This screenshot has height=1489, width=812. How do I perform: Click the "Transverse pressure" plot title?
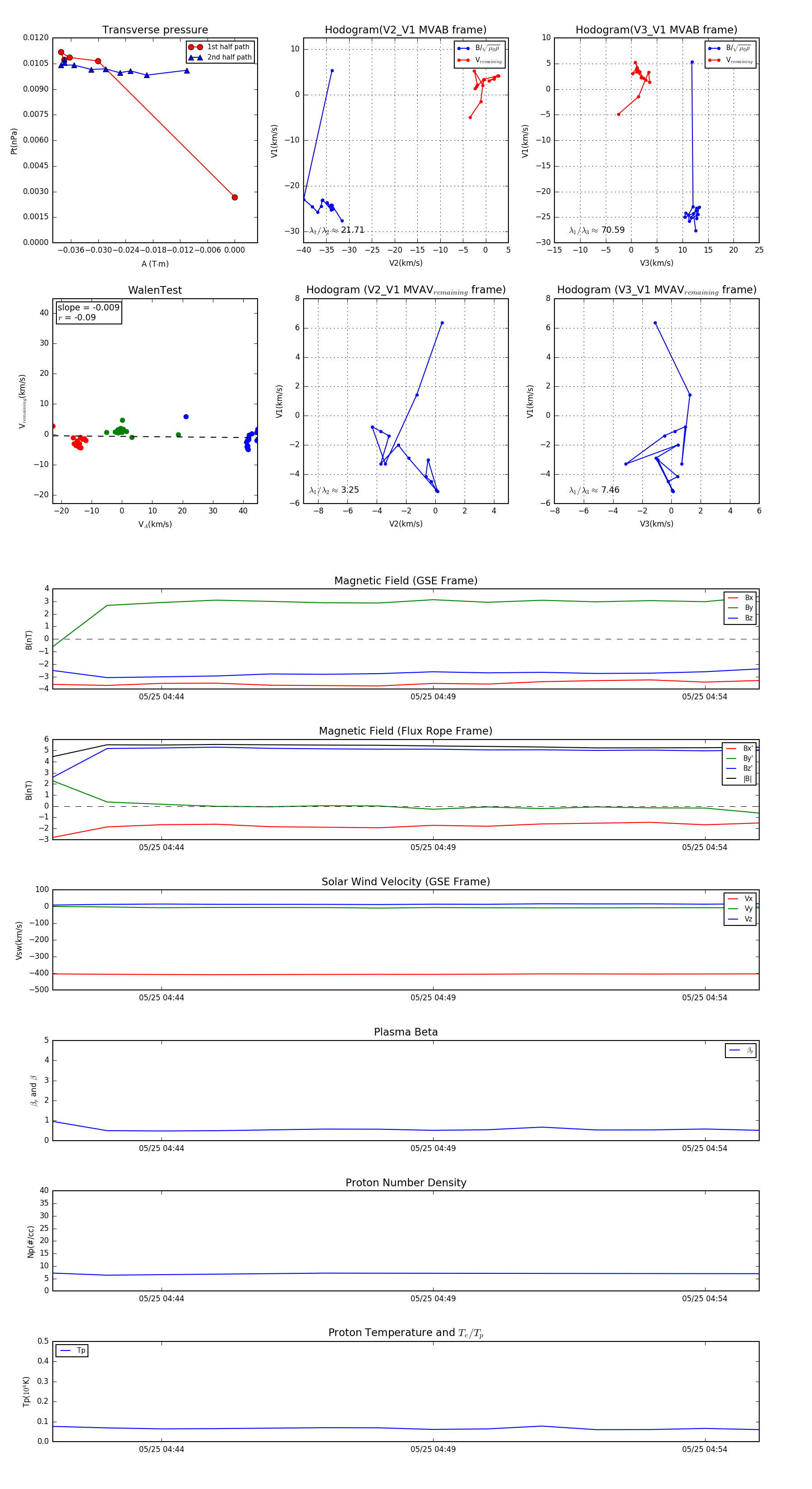[x=155, y=30]
